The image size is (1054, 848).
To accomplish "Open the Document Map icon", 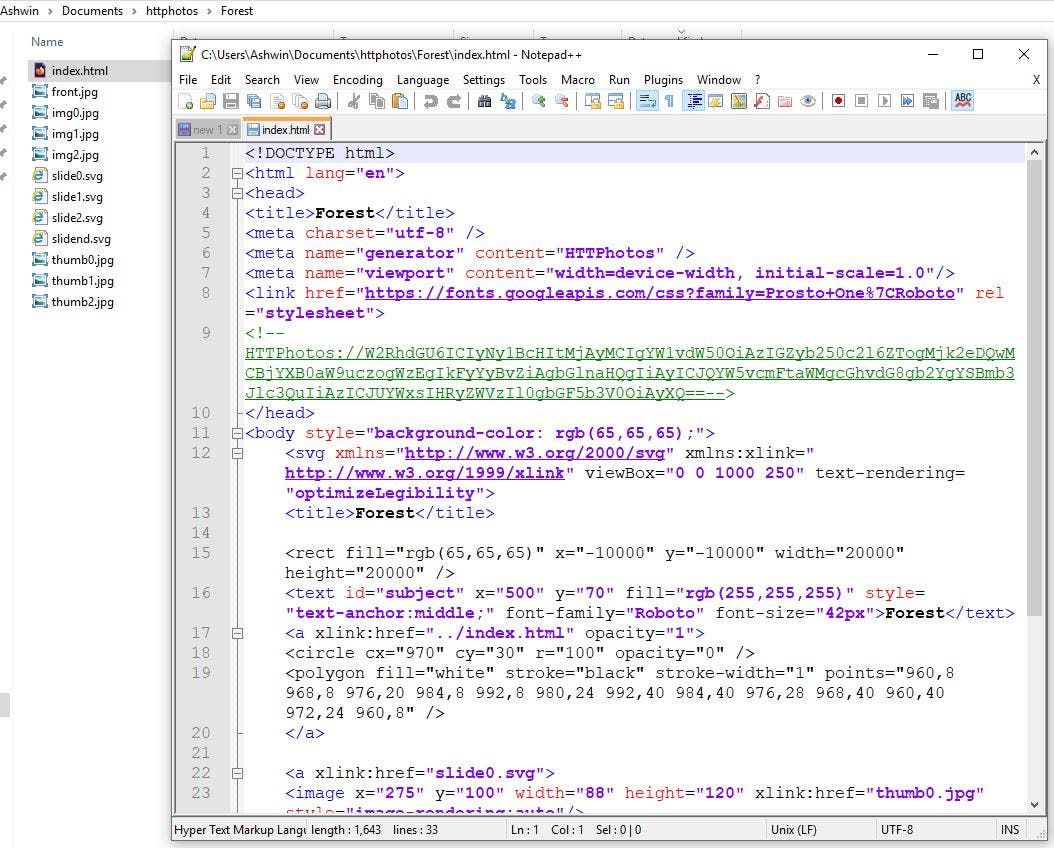I will 739,101.
